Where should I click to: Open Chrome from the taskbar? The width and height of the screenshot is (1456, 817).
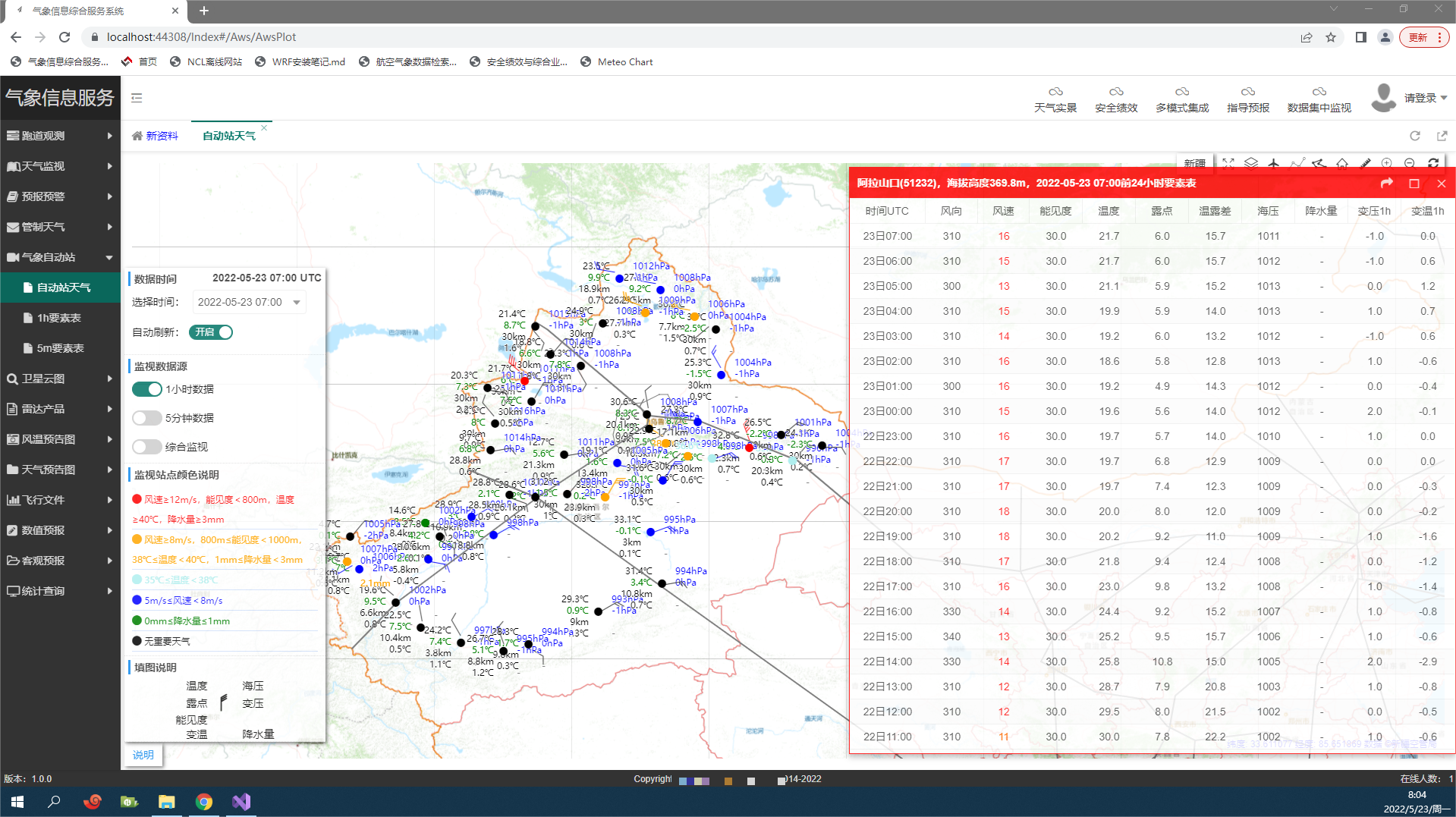click(204, 802)
